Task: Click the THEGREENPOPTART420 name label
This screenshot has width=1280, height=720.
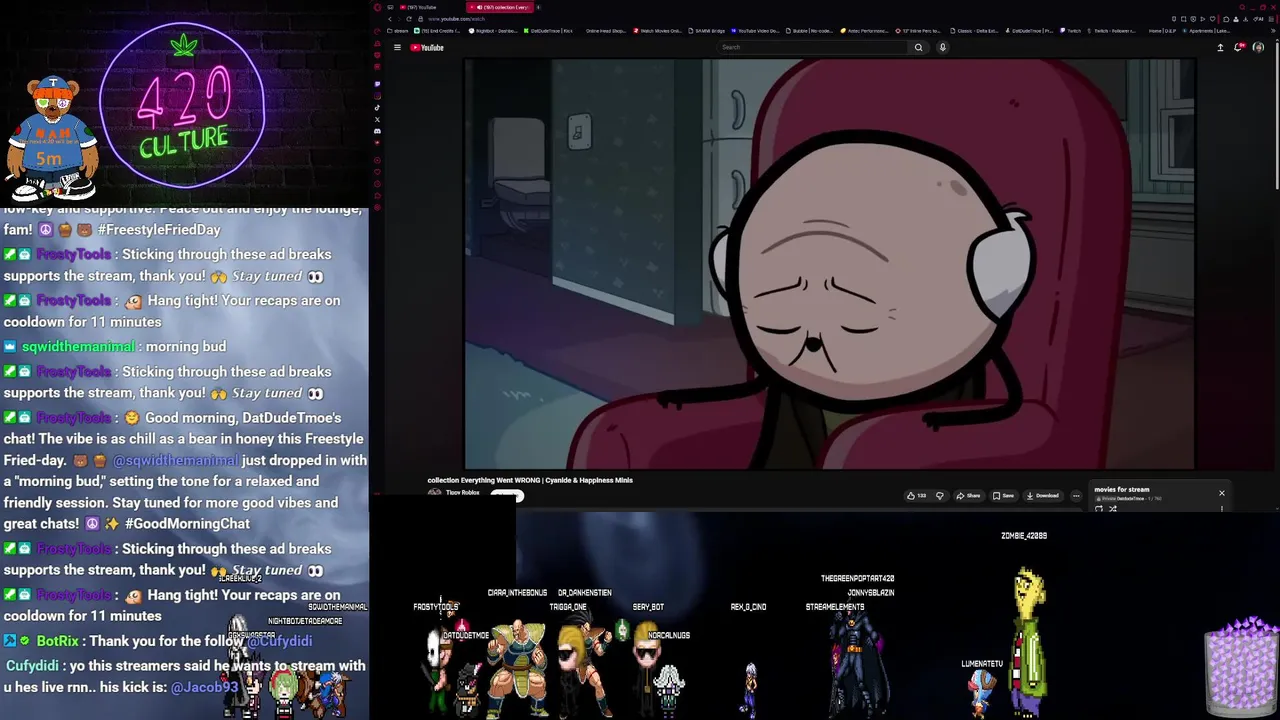Action: [x=857, y=578]
